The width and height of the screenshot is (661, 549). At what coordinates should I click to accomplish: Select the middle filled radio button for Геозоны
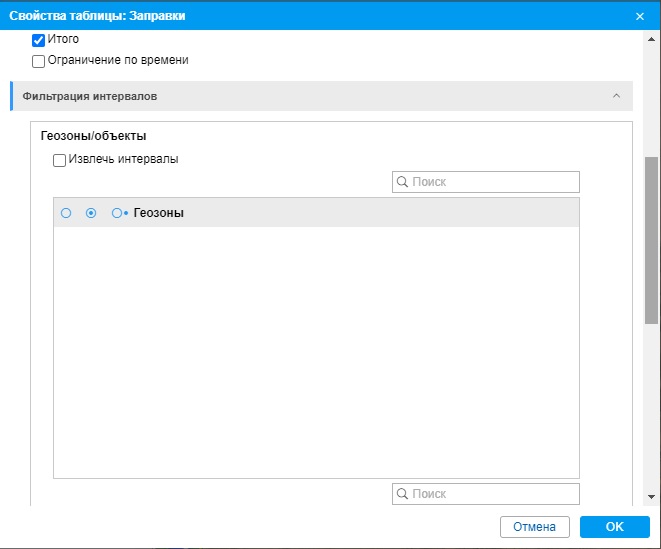(x=91, y=213)
